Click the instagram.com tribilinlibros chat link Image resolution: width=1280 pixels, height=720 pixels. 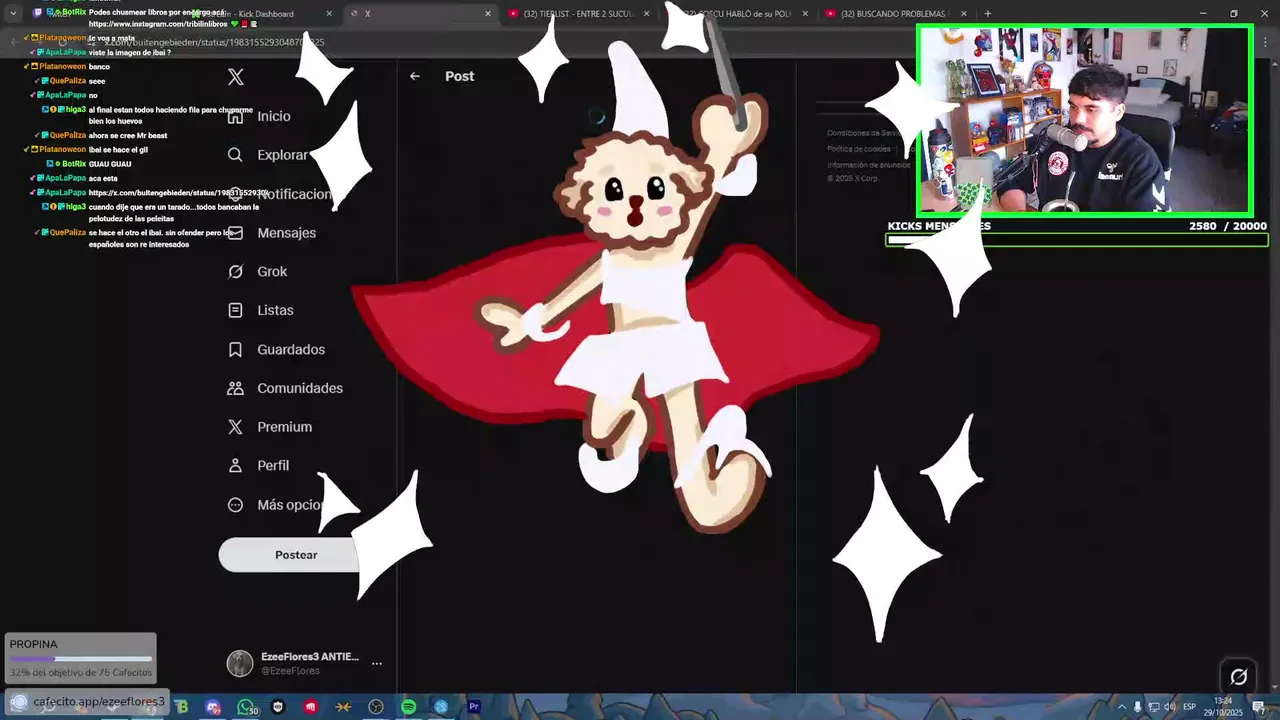(158, 23)
